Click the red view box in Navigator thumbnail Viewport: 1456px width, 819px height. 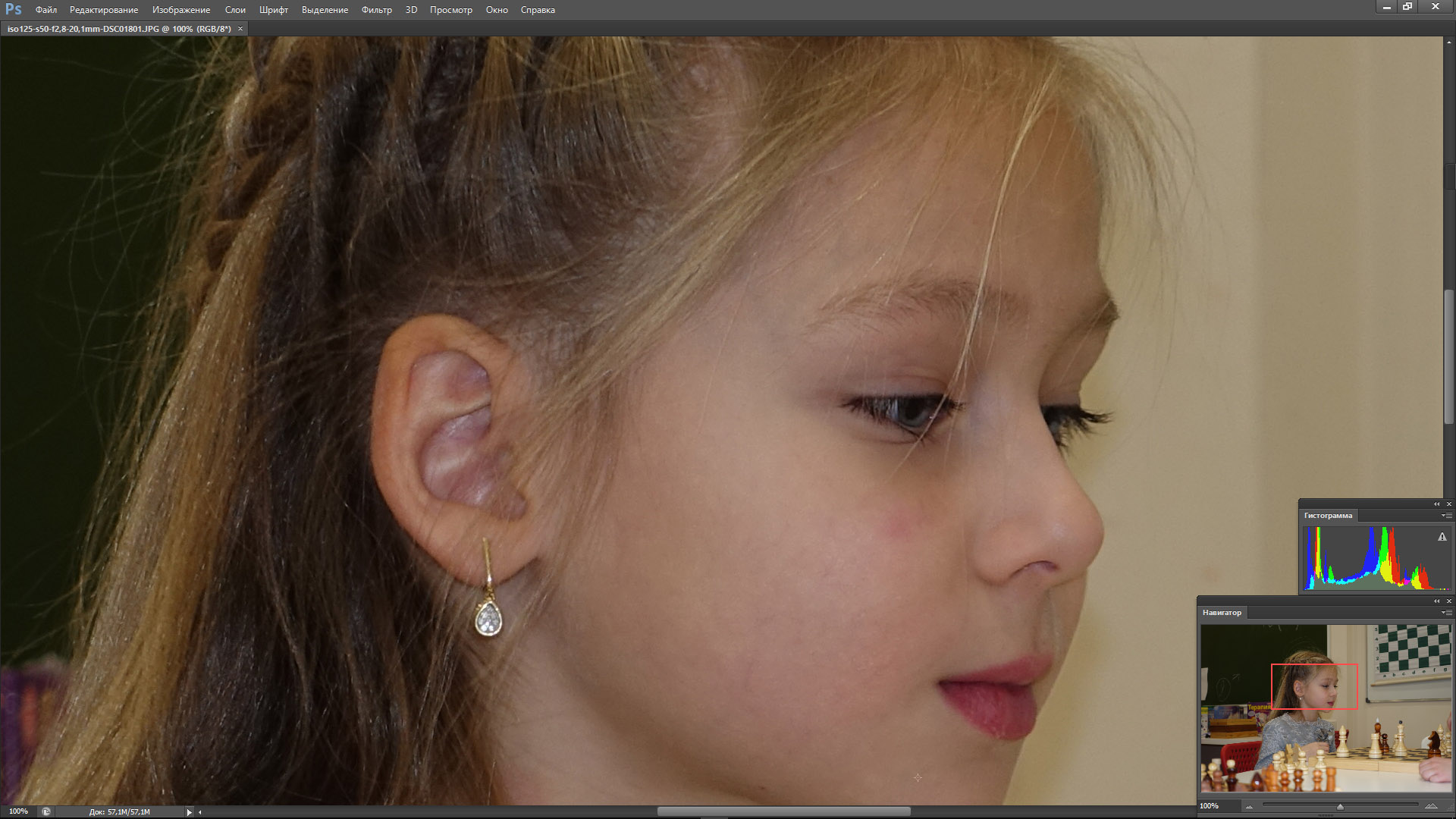coord(1314,686)
